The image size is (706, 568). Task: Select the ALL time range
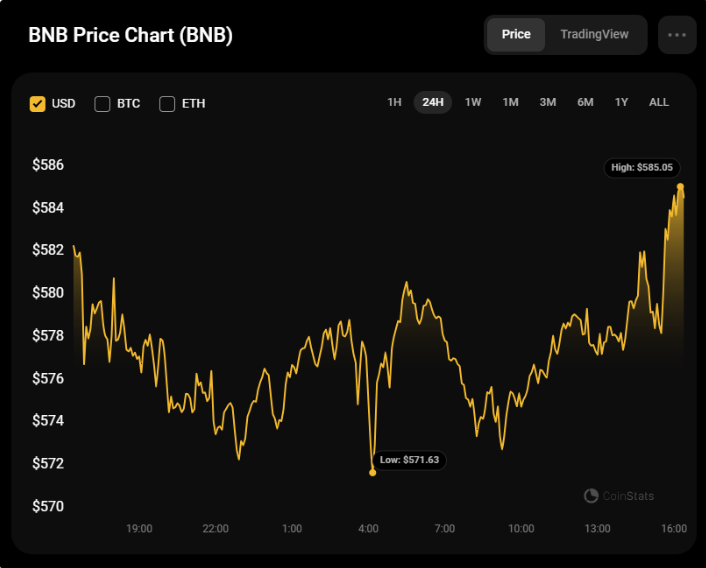click(x=659, y=102)
